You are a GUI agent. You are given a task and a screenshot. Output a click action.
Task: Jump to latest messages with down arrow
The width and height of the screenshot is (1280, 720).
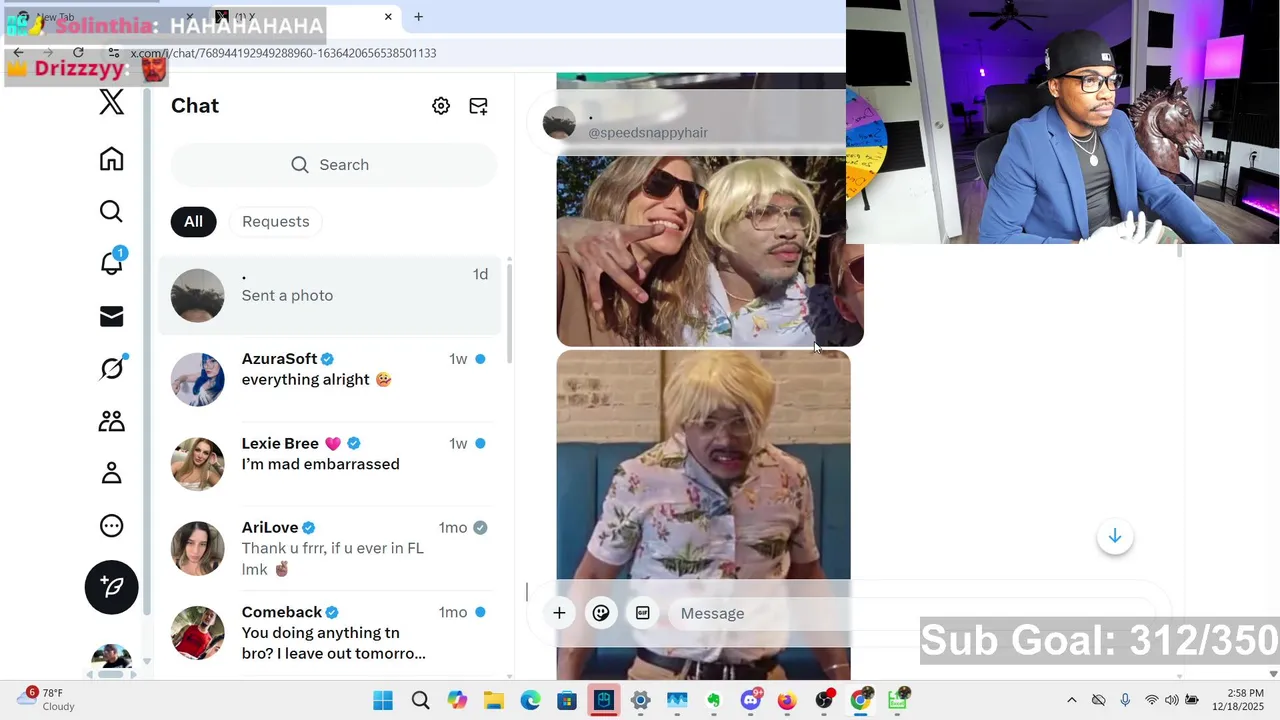coord(1115,537)
